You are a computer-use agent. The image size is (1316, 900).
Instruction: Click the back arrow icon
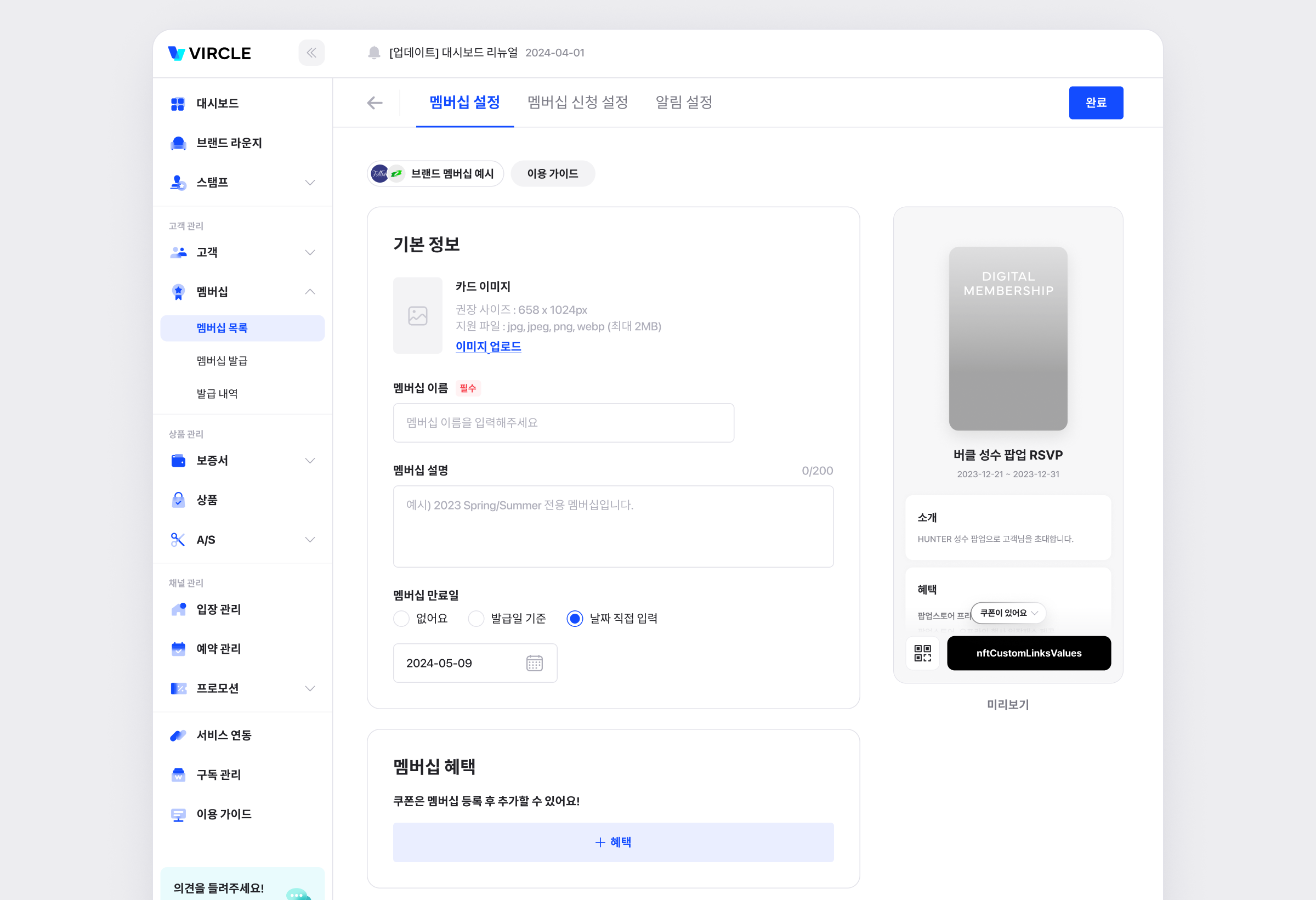[x=375, y=103]
